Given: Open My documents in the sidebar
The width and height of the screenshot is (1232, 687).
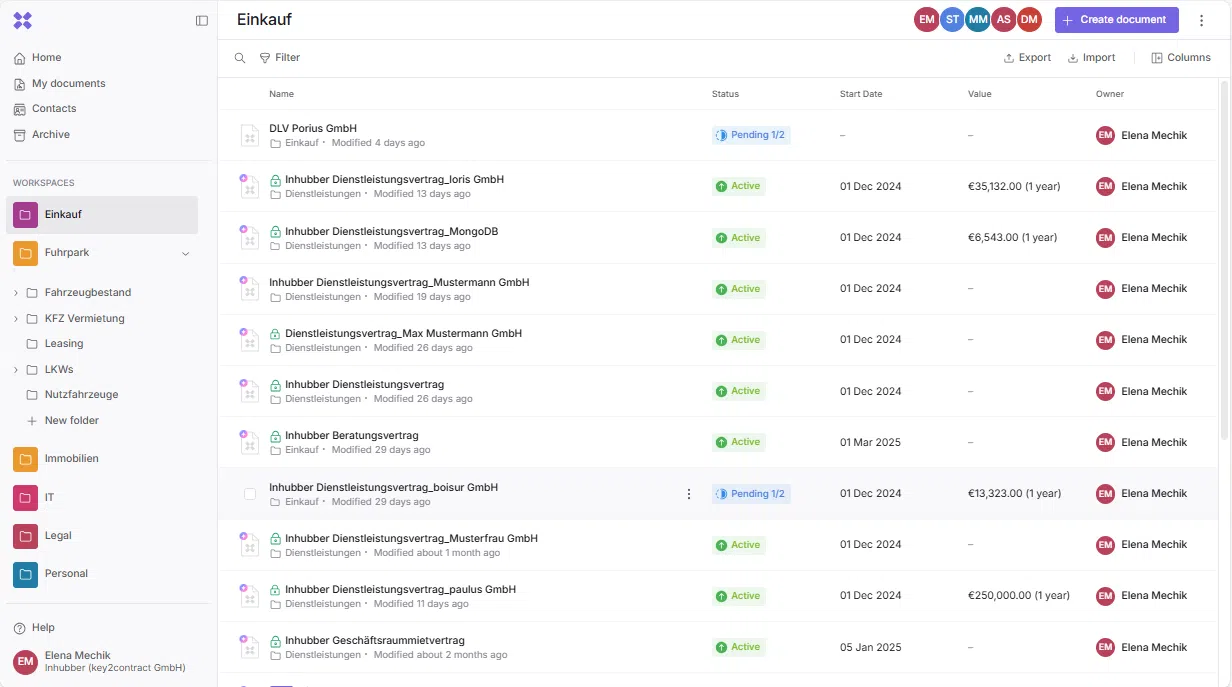Looking at the screenshot, I should [x=68, y=83].
